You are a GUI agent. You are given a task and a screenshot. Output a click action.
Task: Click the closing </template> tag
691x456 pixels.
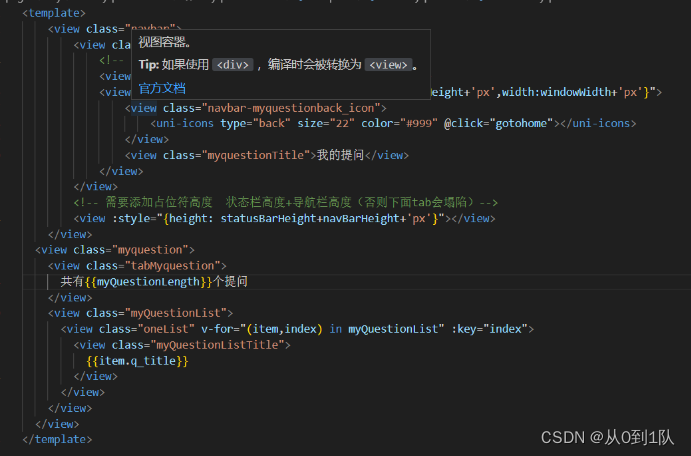point(57,439)
